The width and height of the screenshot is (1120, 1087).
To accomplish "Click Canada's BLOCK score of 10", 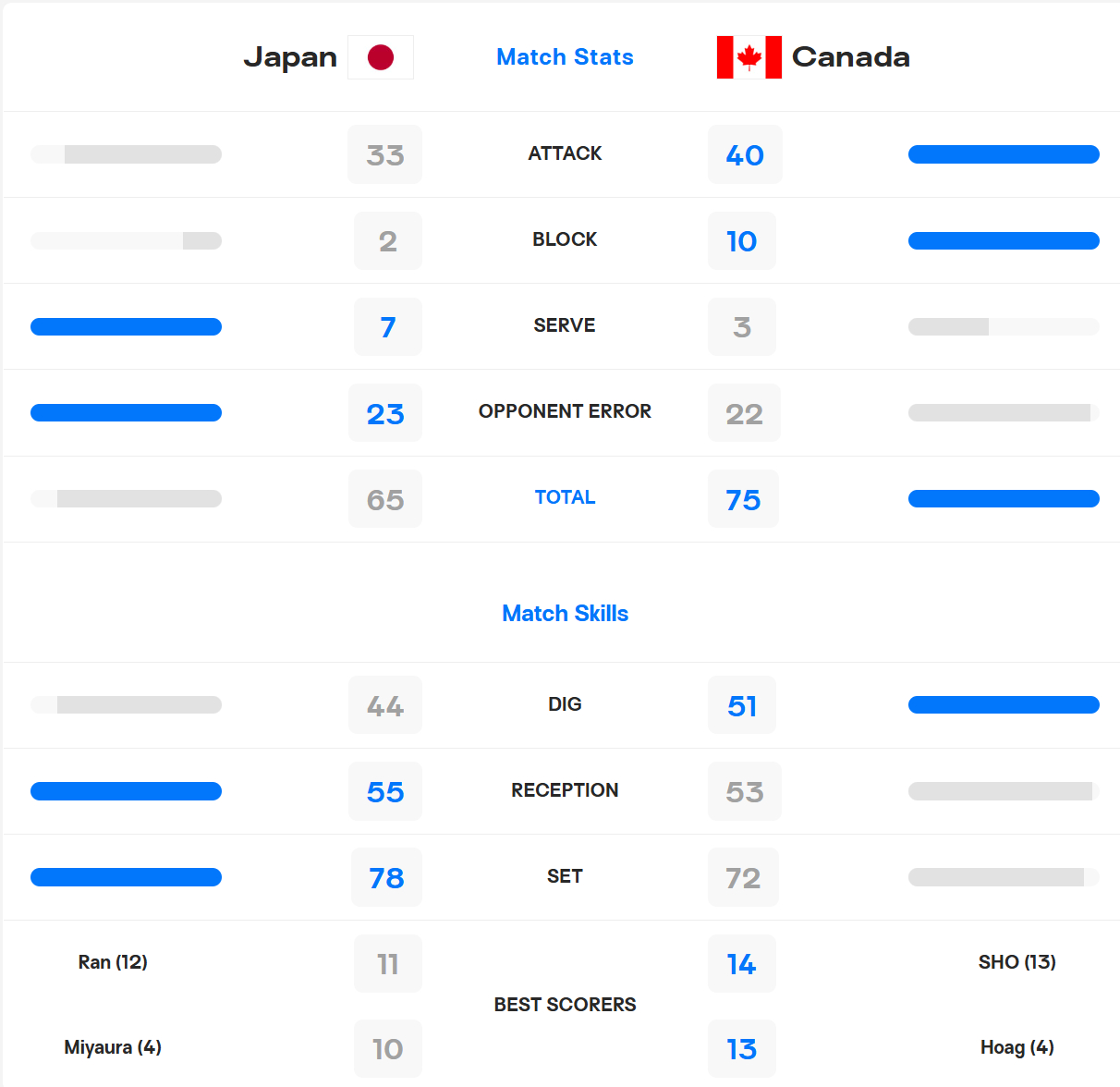I will 742,241.
